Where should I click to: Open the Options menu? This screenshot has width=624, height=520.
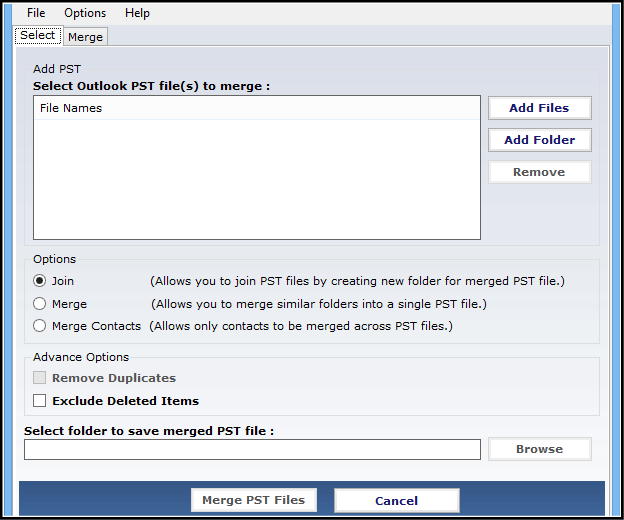tap(85, 13)
